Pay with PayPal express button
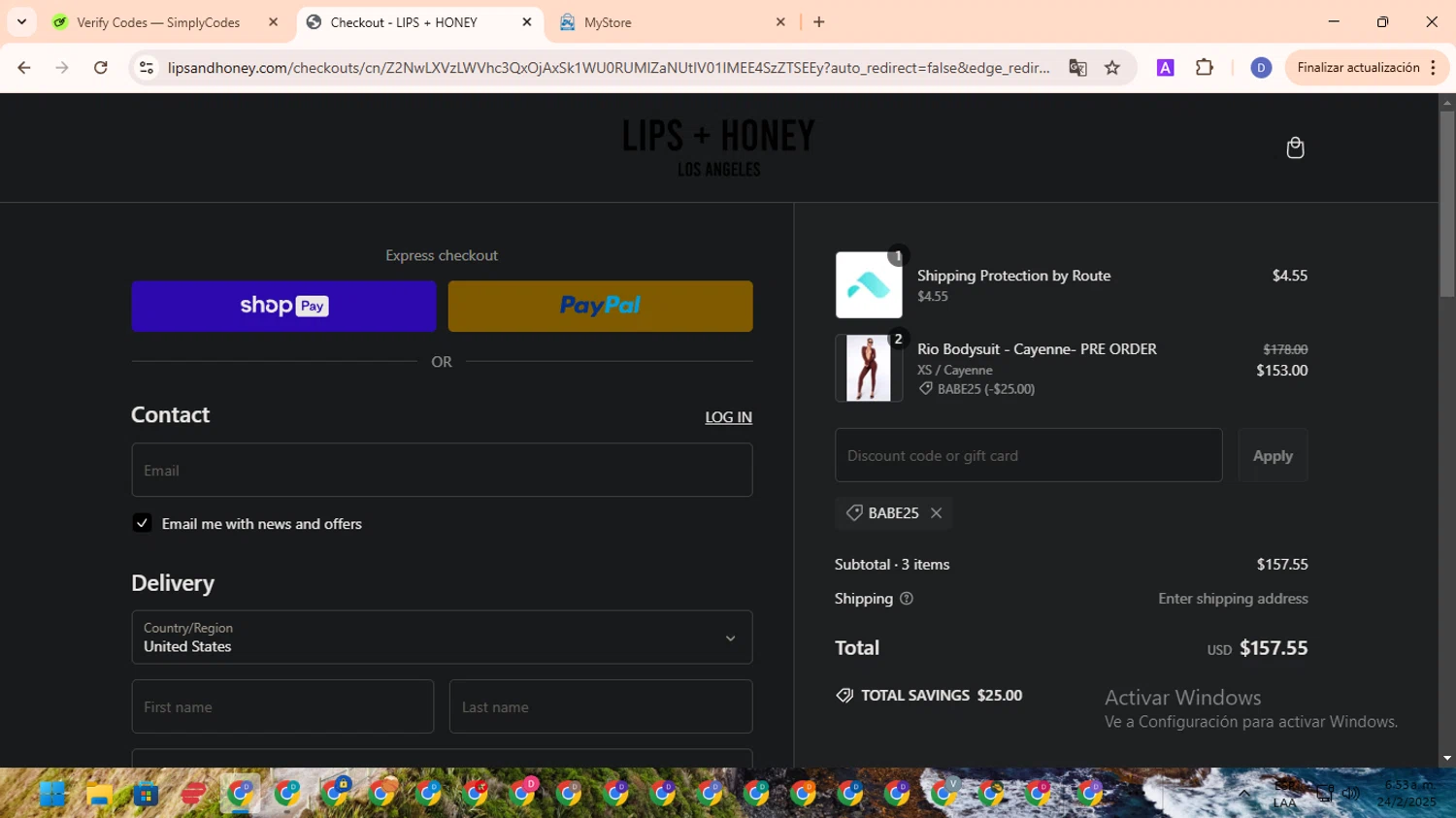This screenshot has width=1456, height=818. [600, 307]
